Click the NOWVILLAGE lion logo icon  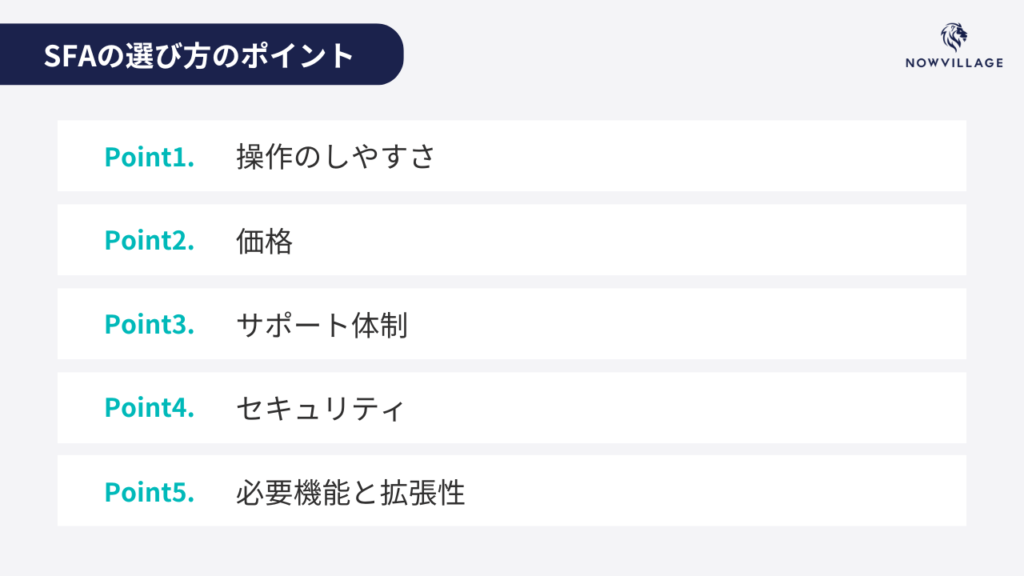[x=953, y=37]
